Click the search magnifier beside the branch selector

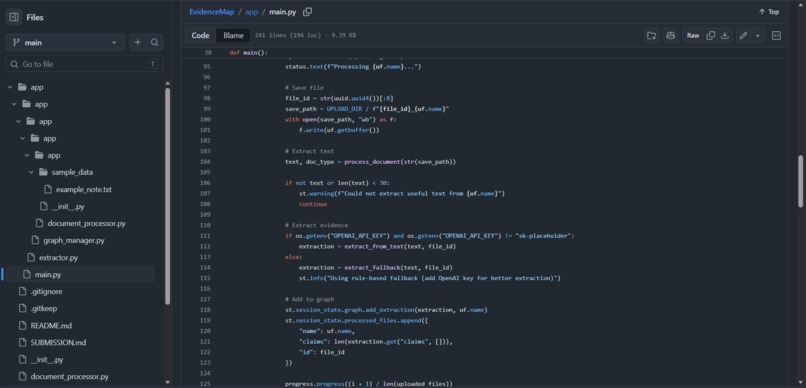click(155, 43)
